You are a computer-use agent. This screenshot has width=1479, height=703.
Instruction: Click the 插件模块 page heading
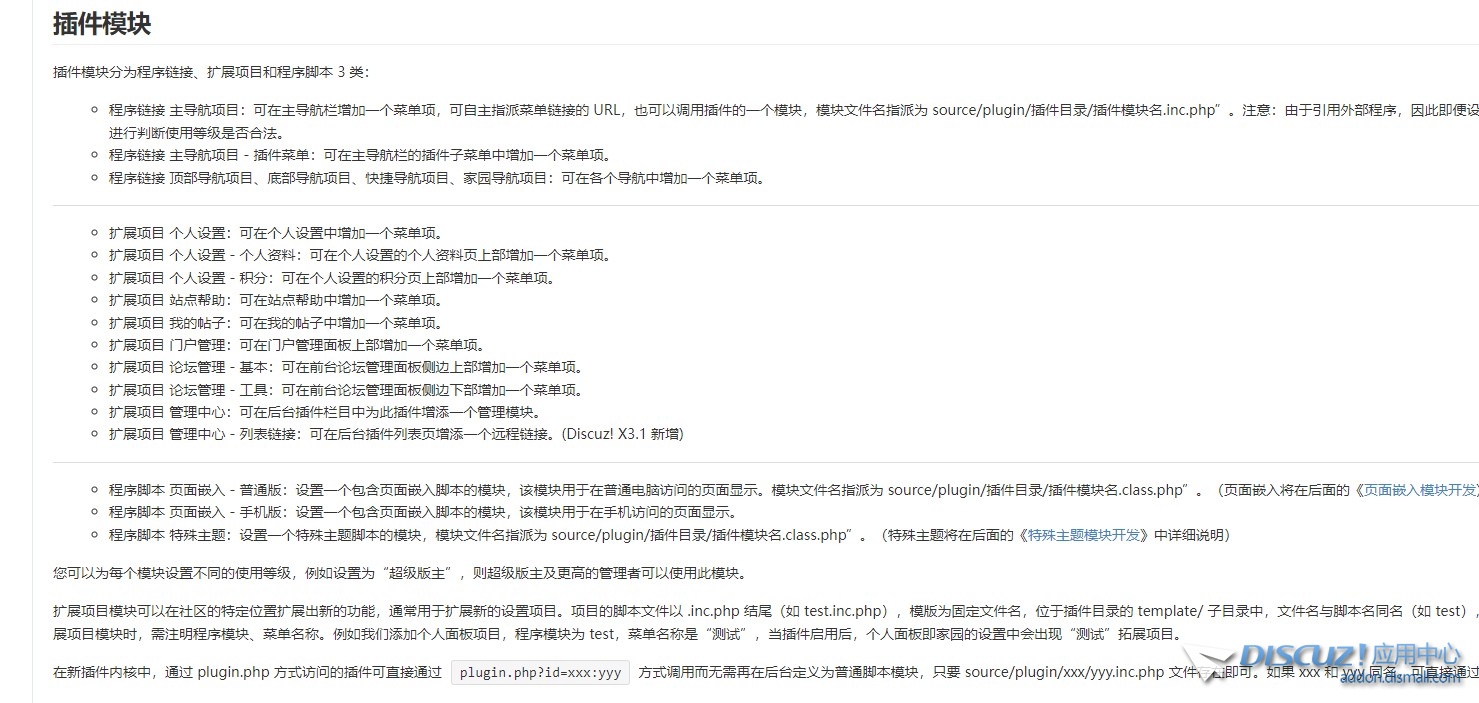click(102, 24)
